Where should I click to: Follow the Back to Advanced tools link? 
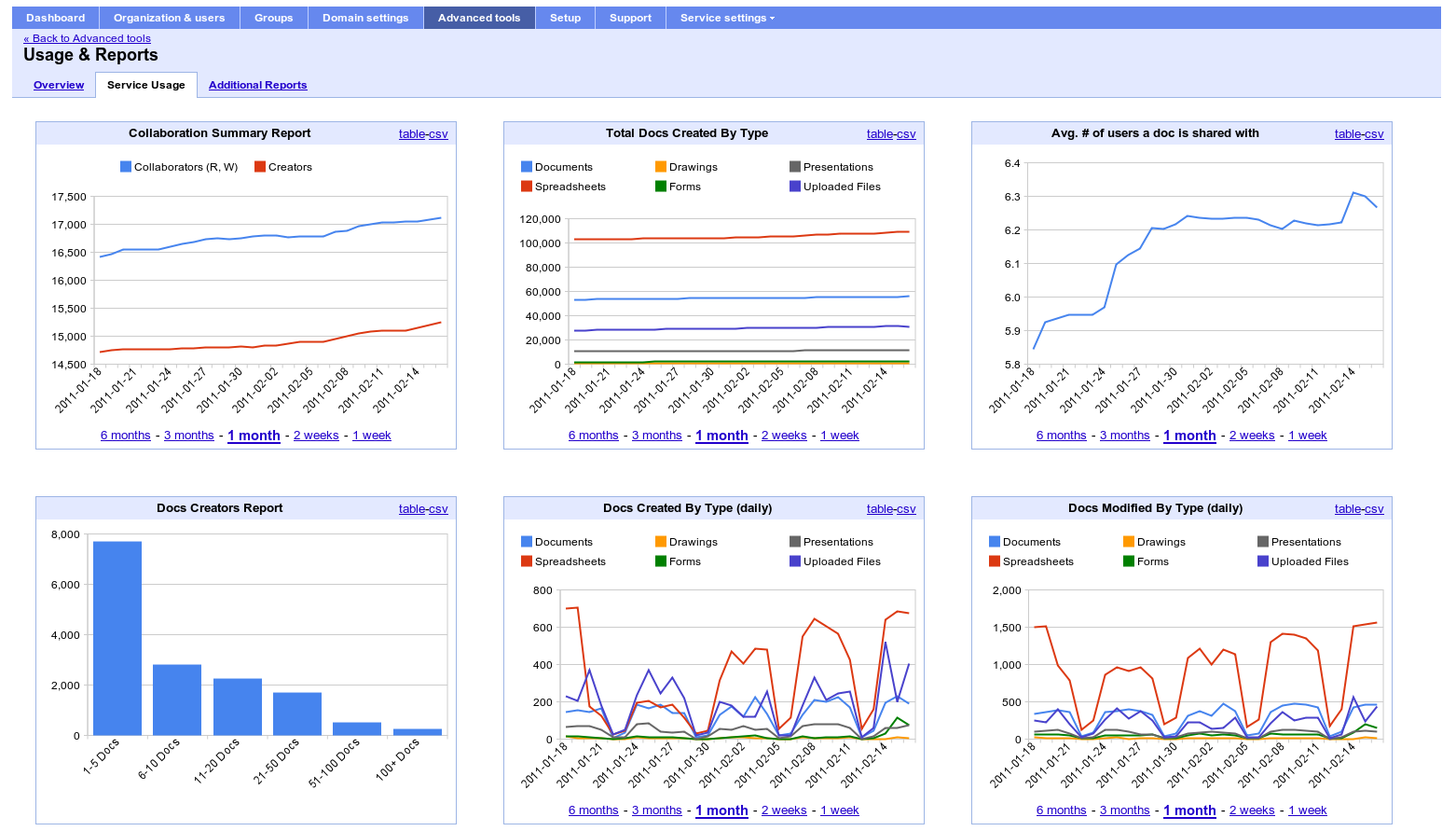tap(87, 38)
